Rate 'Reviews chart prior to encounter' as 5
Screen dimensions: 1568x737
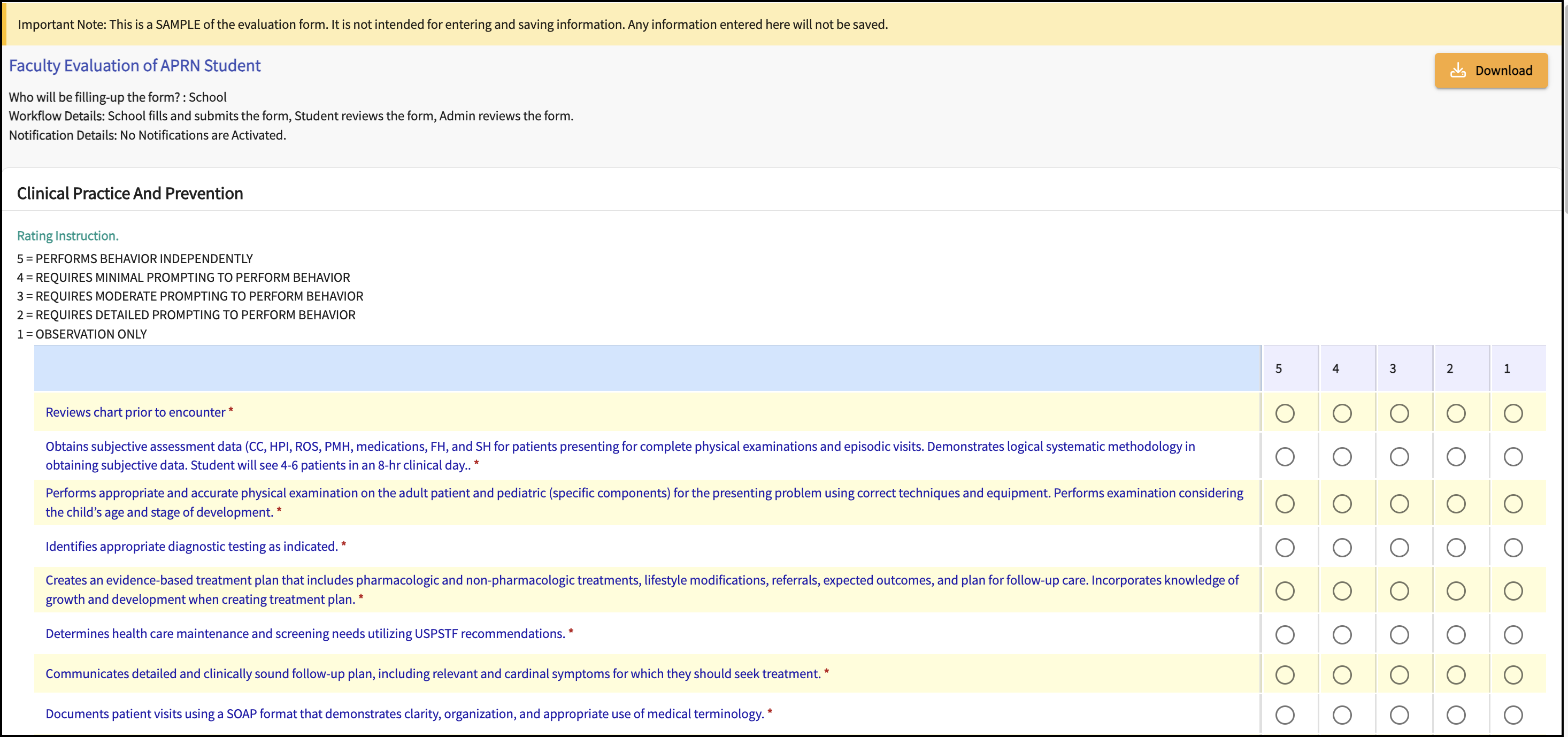pos(1285,413)
